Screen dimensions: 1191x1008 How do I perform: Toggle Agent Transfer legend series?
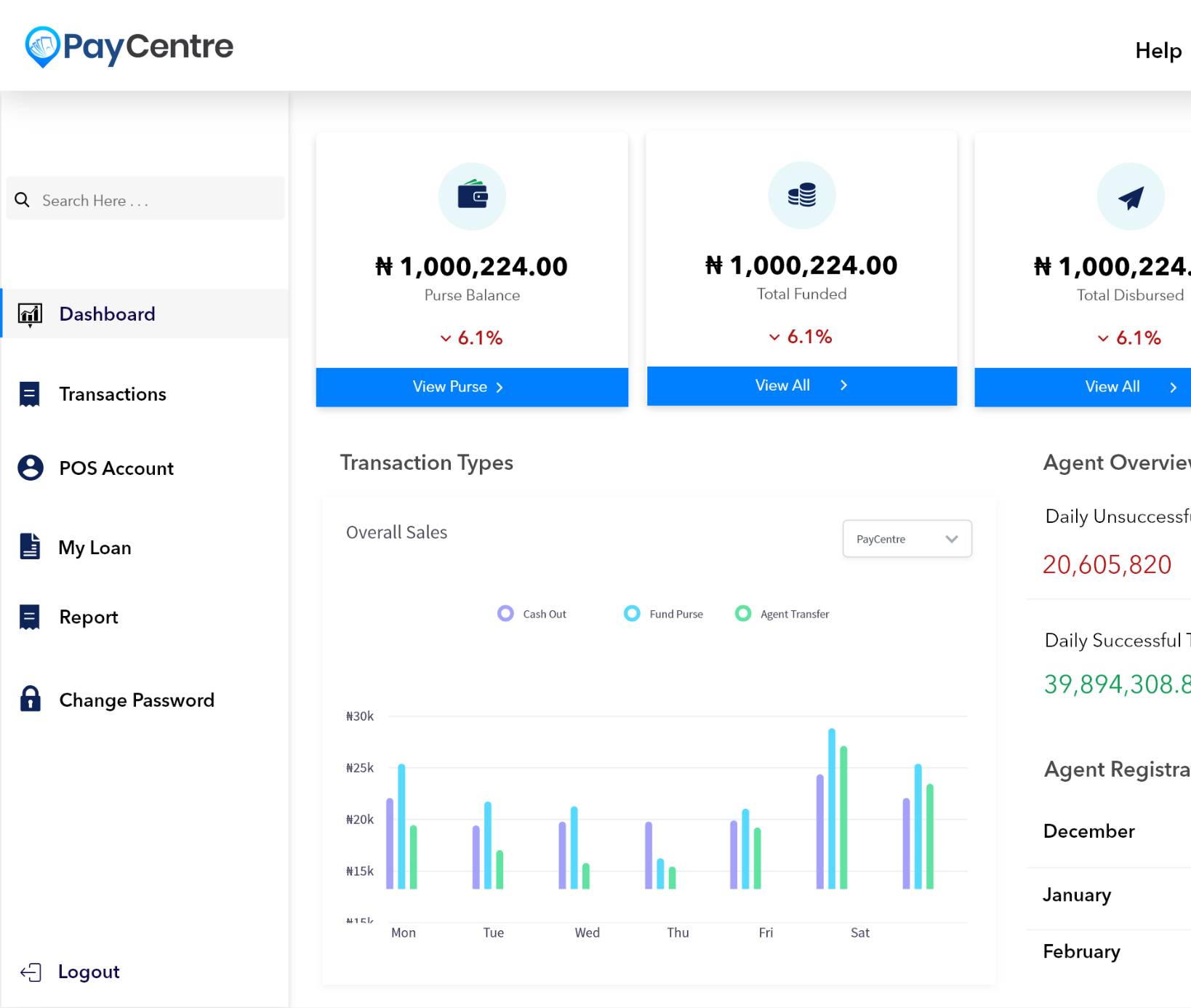[x=782, y=614]
